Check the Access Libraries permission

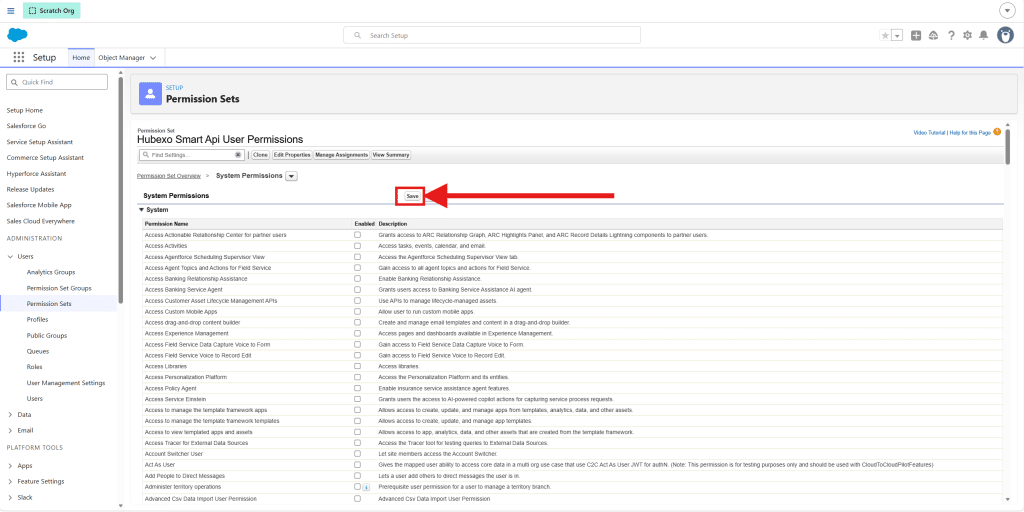point(357,366)
